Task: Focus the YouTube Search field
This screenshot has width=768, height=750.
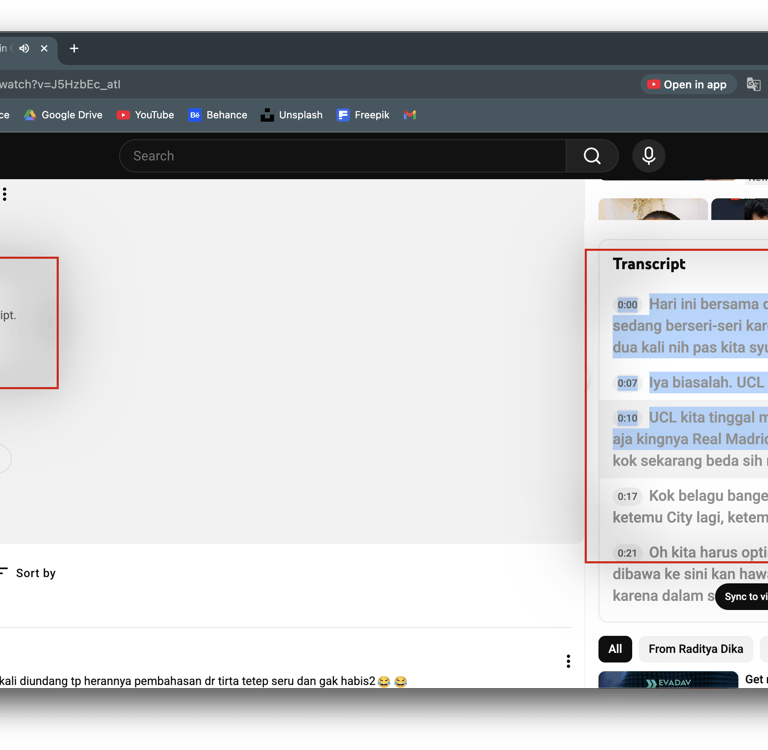Action: coord(343,156)
